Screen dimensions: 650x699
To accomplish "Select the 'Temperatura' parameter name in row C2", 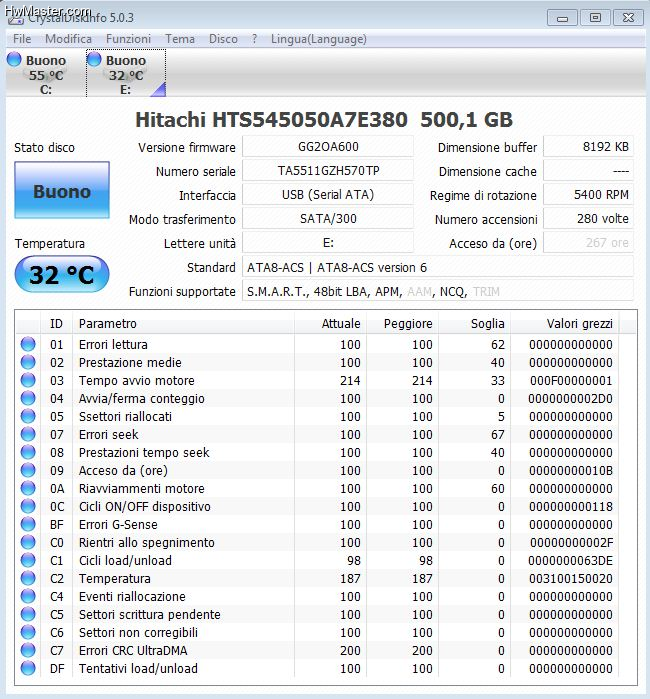I will (115, 579).
